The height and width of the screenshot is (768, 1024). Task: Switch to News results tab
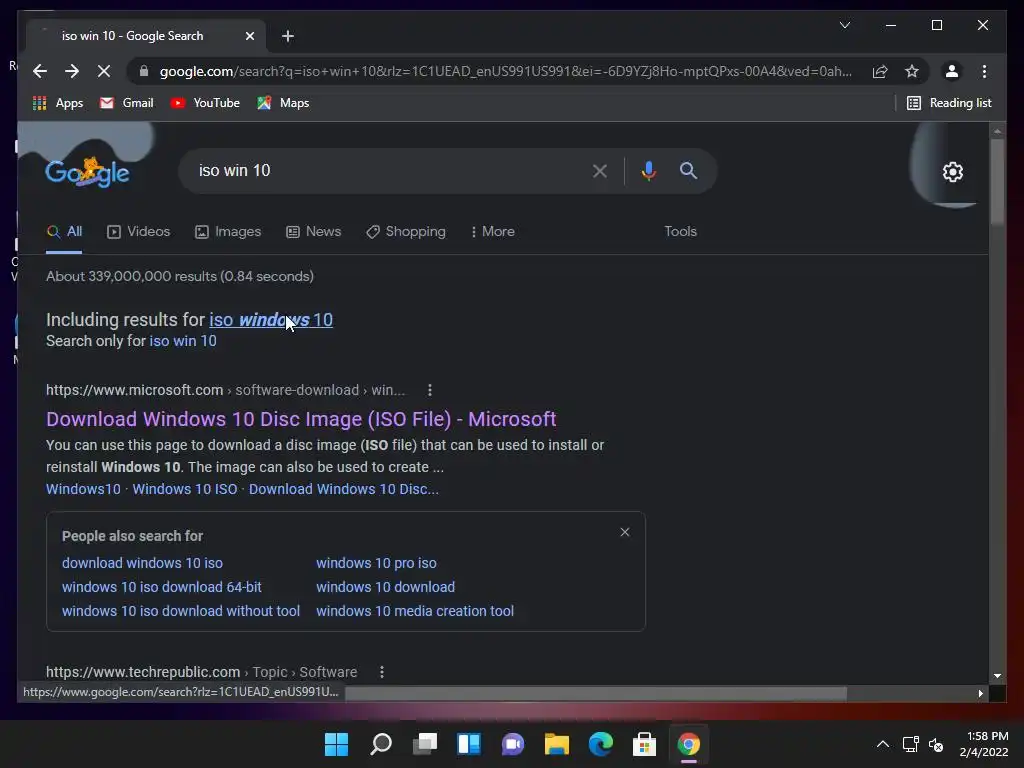(x=313, y=232)
